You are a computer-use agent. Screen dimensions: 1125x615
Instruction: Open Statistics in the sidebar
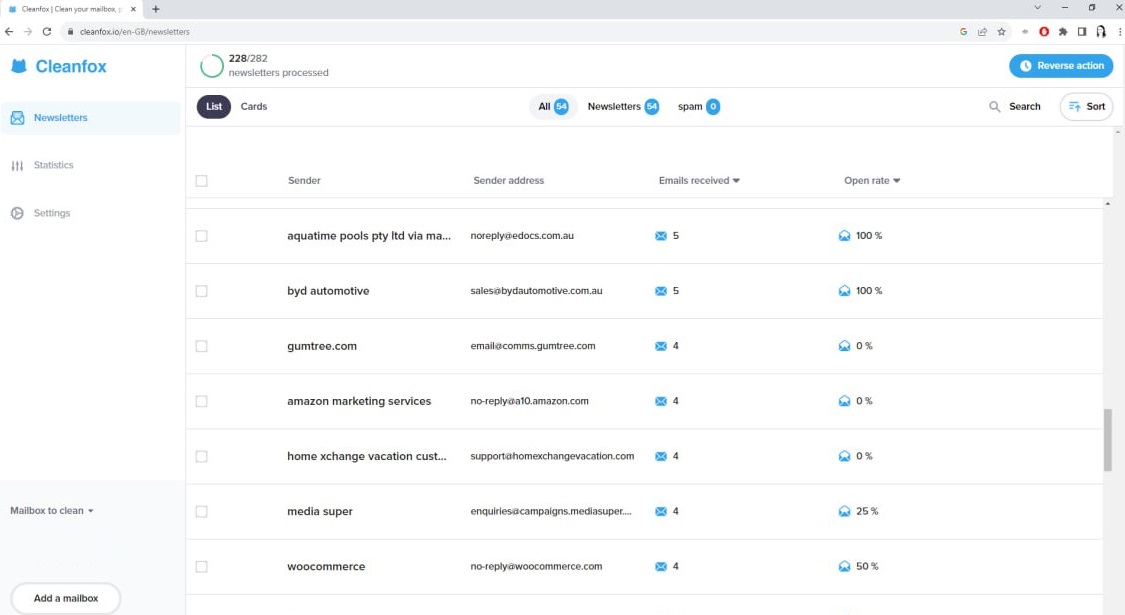pyautogui.click(x=54, y=166)
